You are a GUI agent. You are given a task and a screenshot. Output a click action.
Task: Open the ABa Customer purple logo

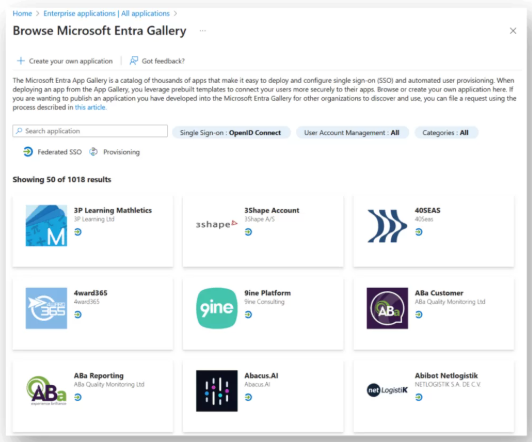387,308
